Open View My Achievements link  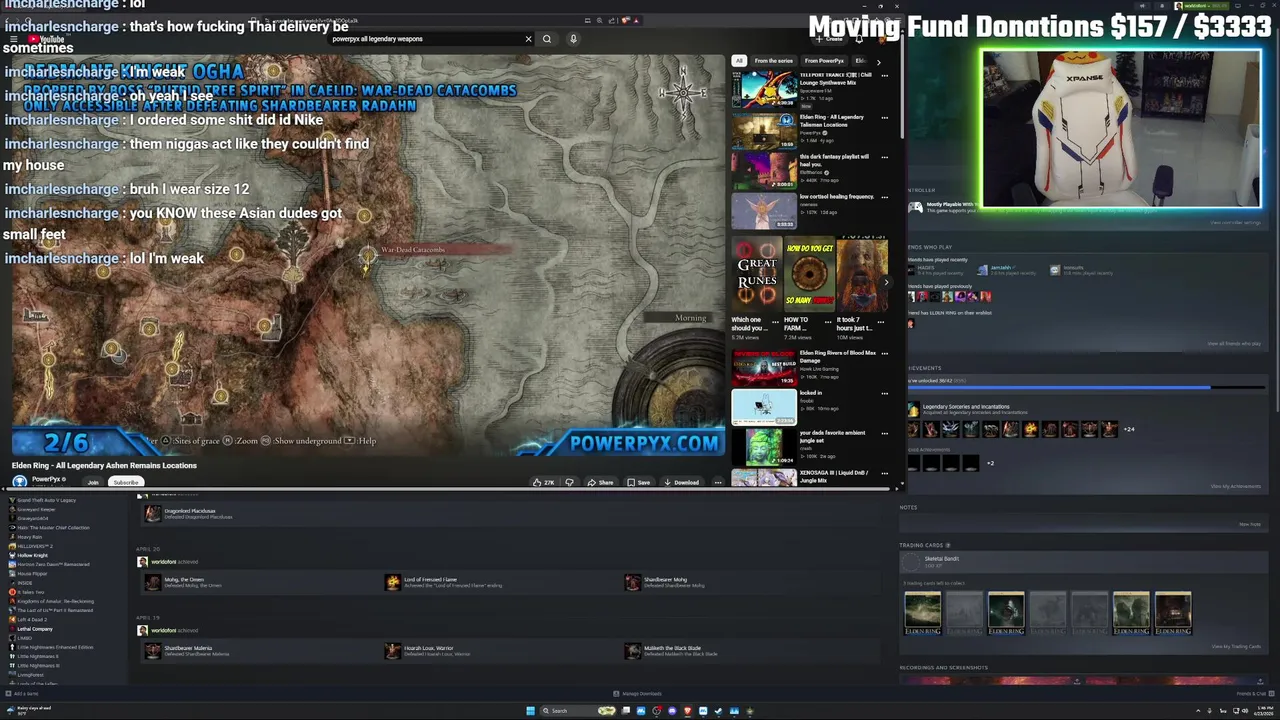coord(1236,486)
